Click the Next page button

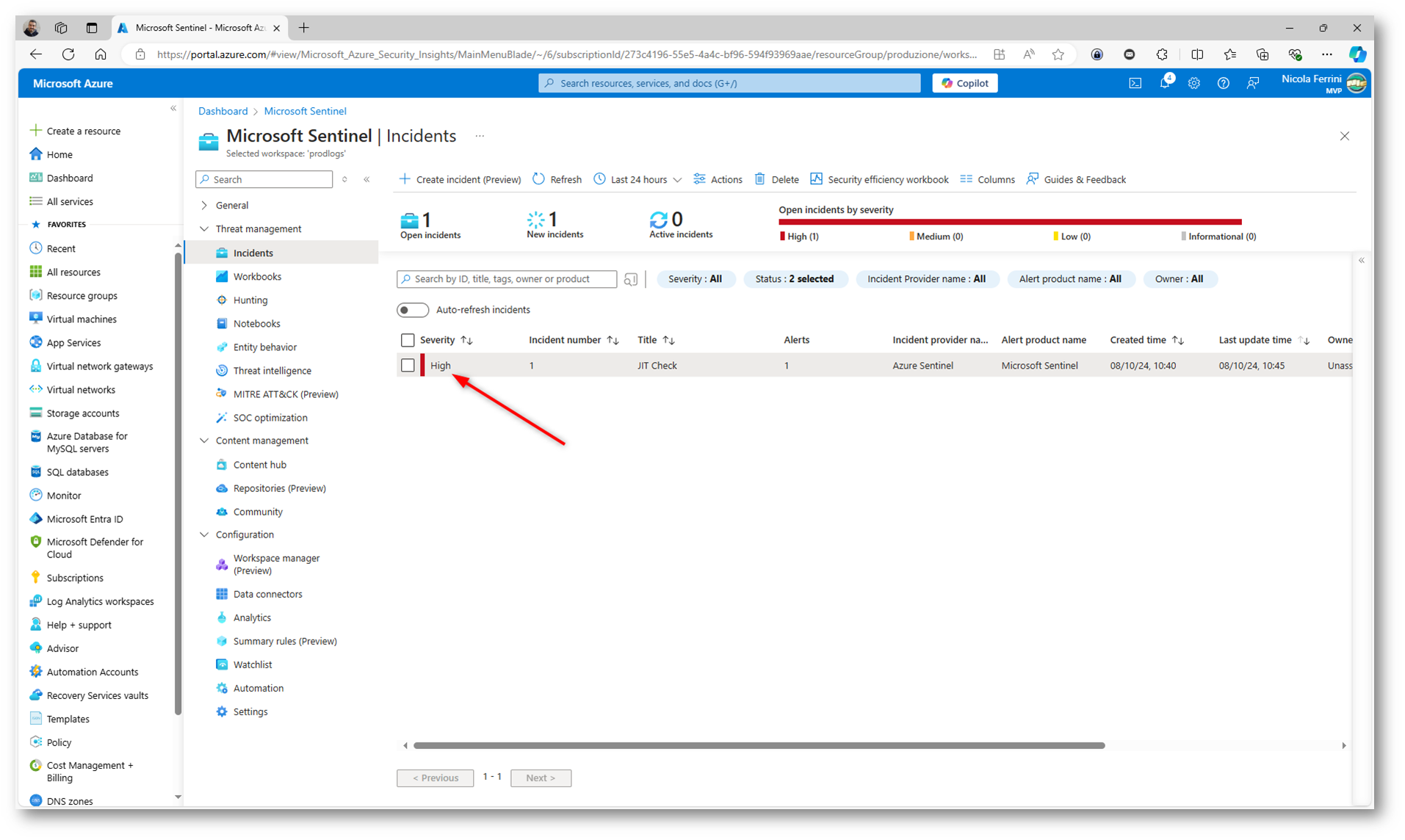click(x=541, y=778)
